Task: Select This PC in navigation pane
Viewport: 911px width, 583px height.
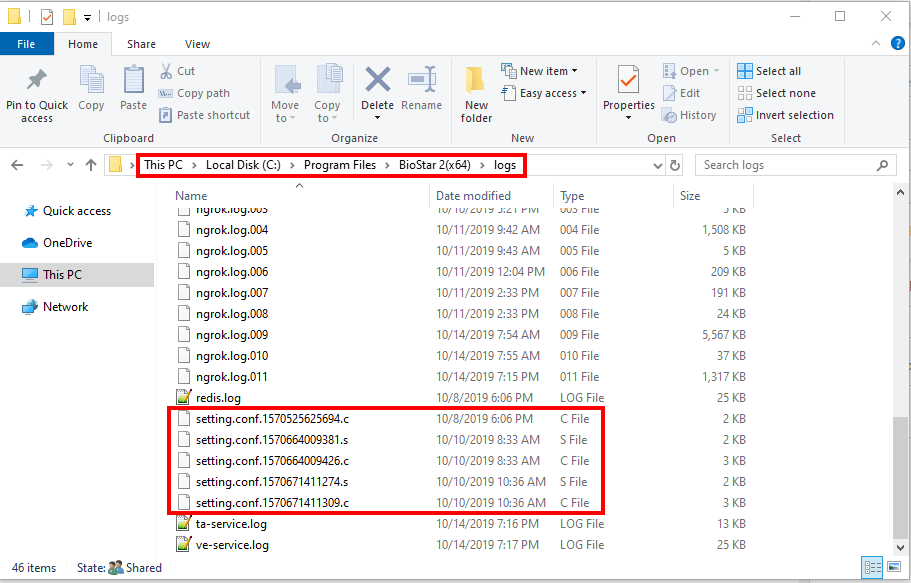Action: (62, 274)
